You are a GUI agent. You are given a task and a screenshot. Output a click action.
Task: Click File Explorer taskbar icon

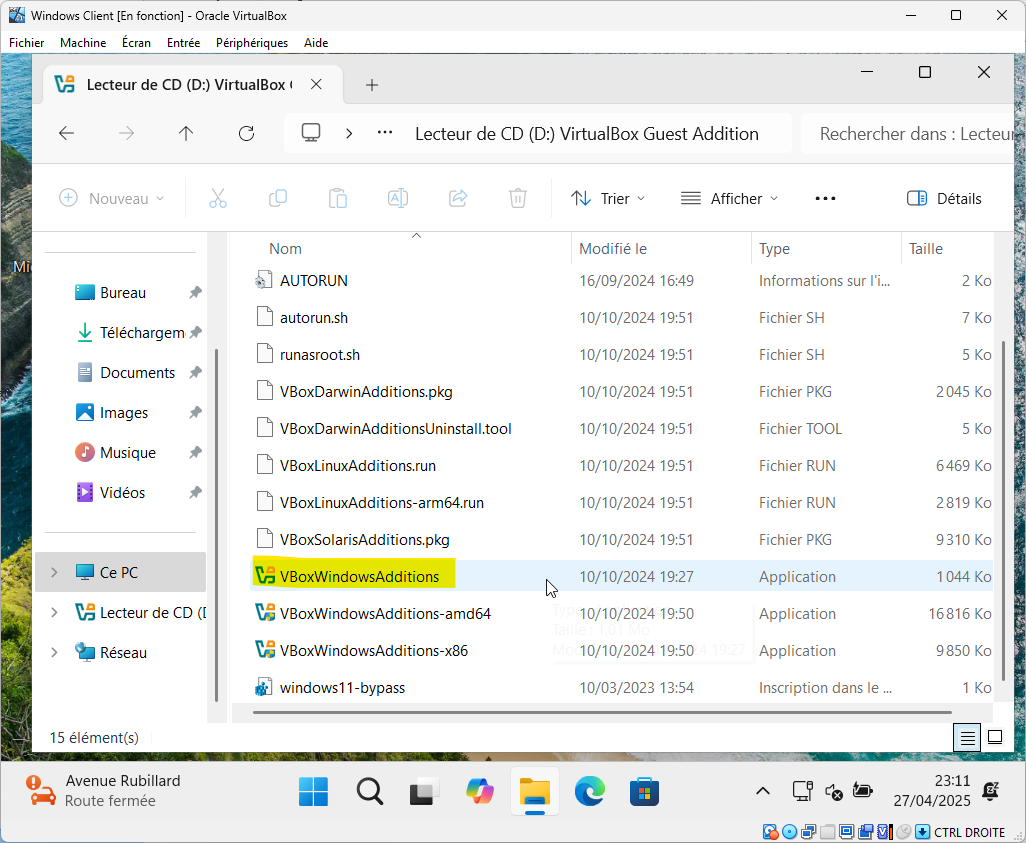[x=535, y=792]
